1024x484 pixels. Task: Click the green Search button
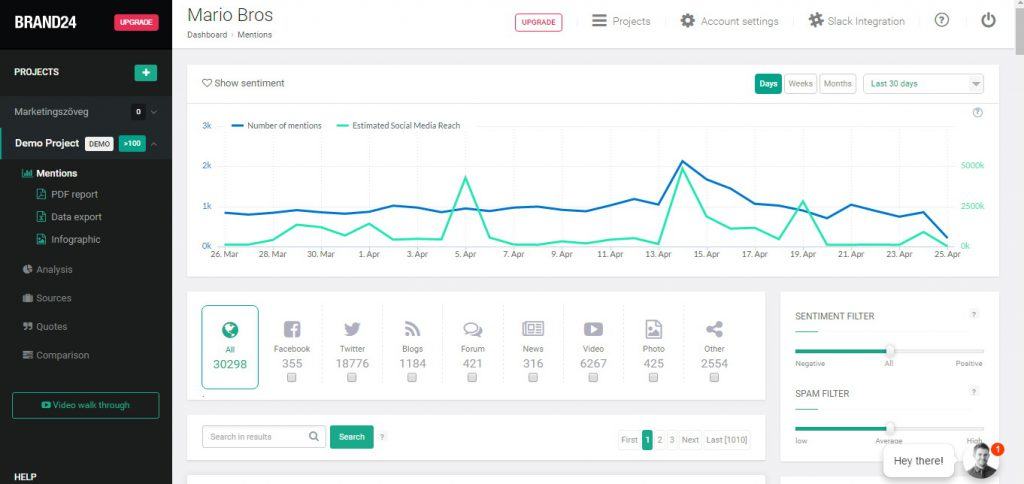[351, 437]
